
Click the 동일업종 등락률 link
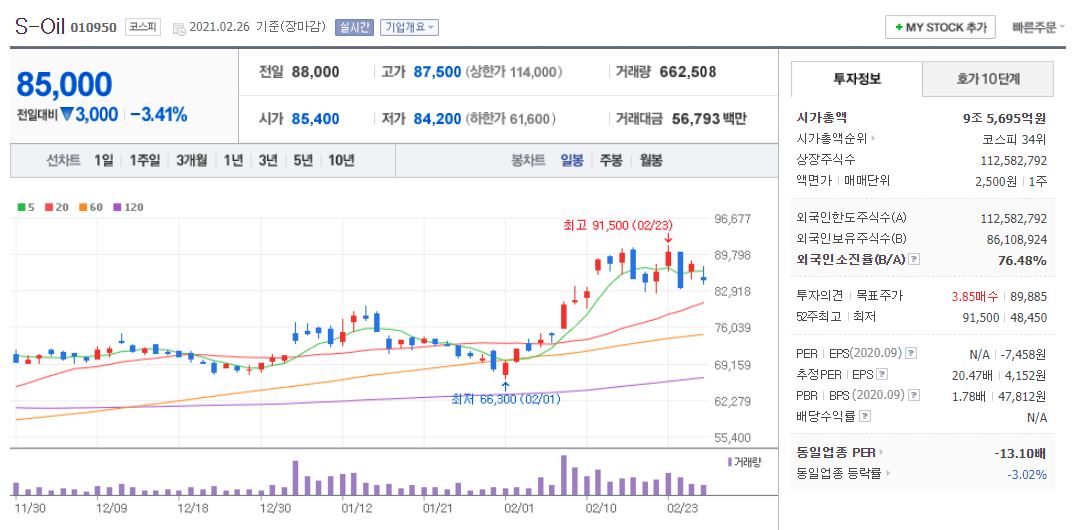[839, 473]
